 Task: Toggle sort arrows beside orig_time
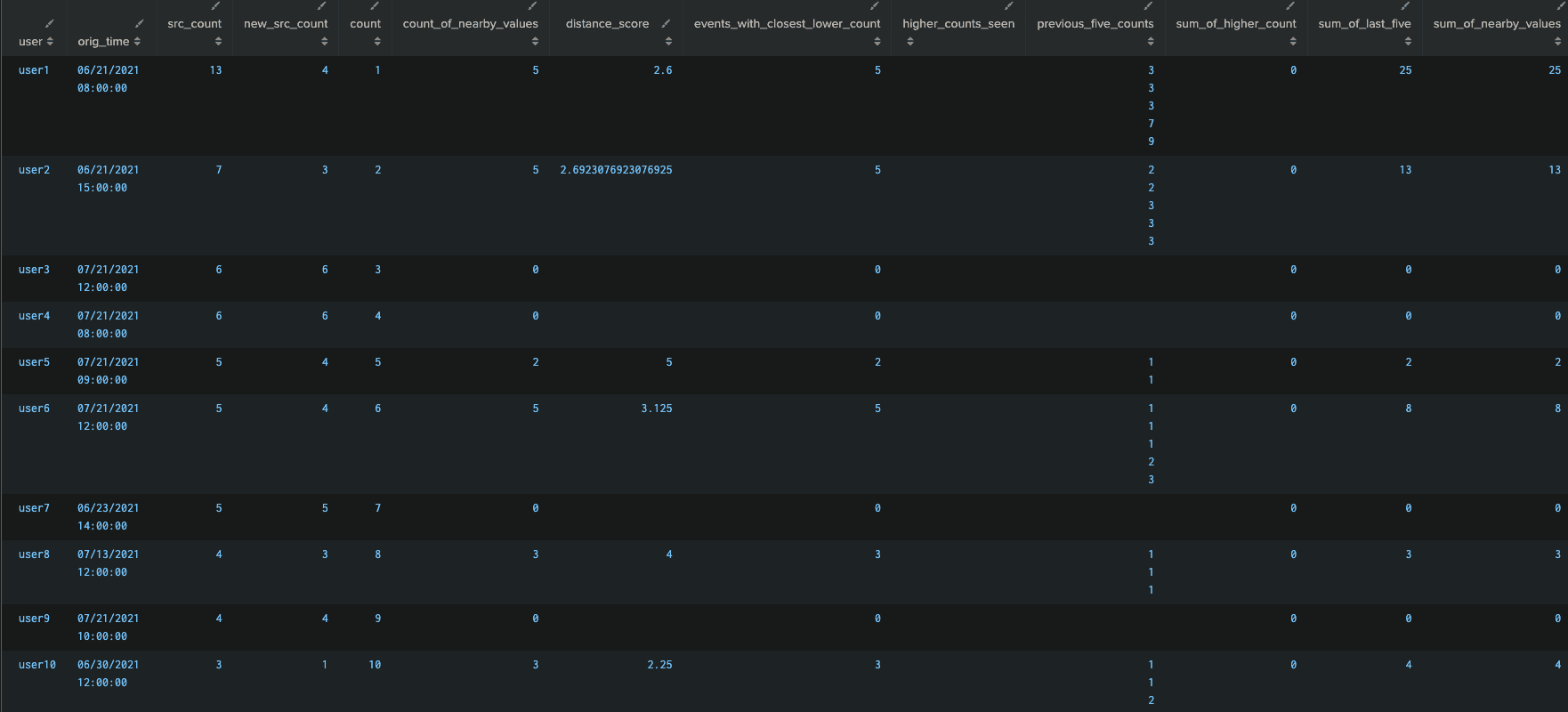point(137,42)
